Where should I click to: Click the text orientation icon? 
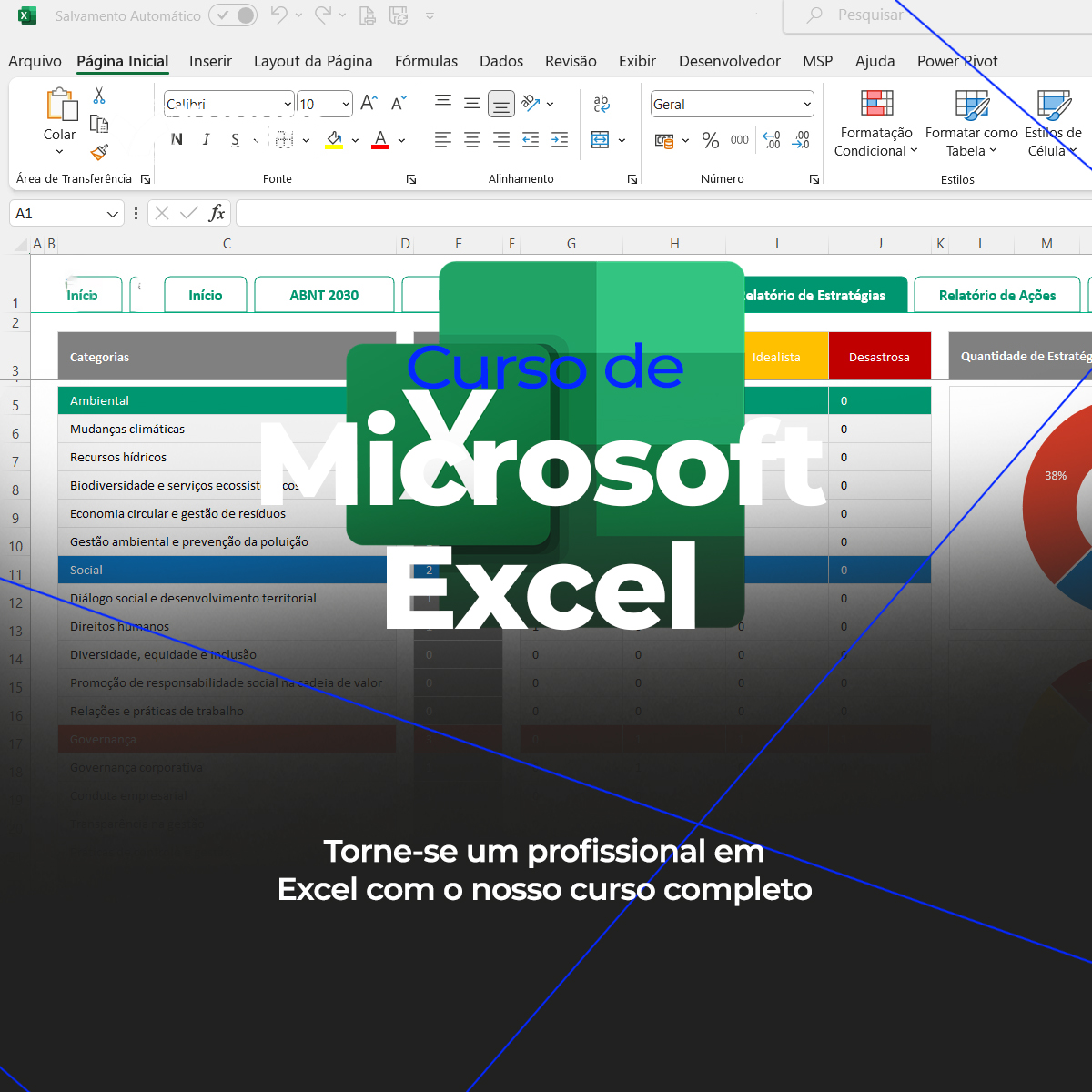click(x=531, y=103)
